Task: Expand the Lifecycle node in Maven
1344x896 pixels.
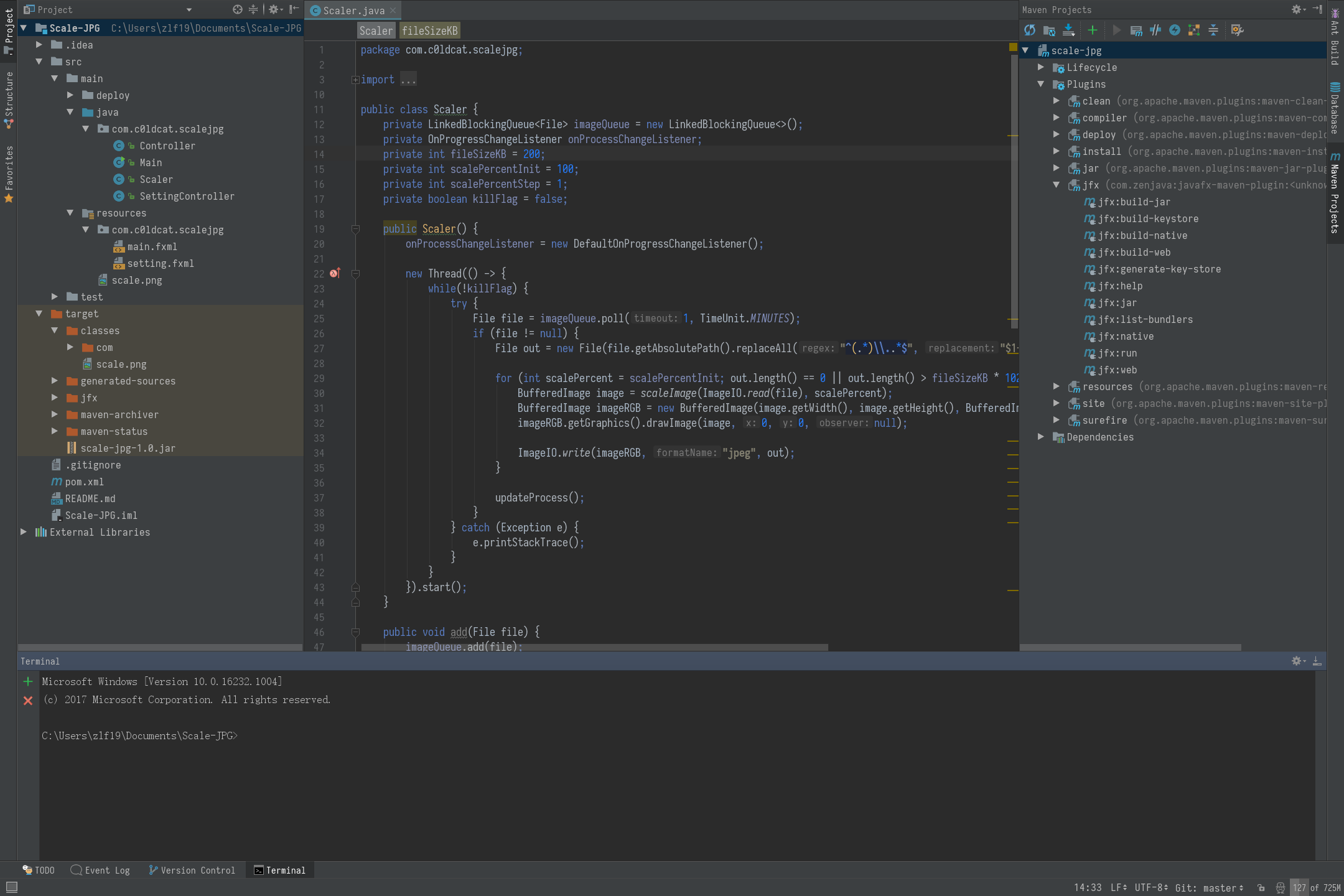Action: pos(1041,67)
